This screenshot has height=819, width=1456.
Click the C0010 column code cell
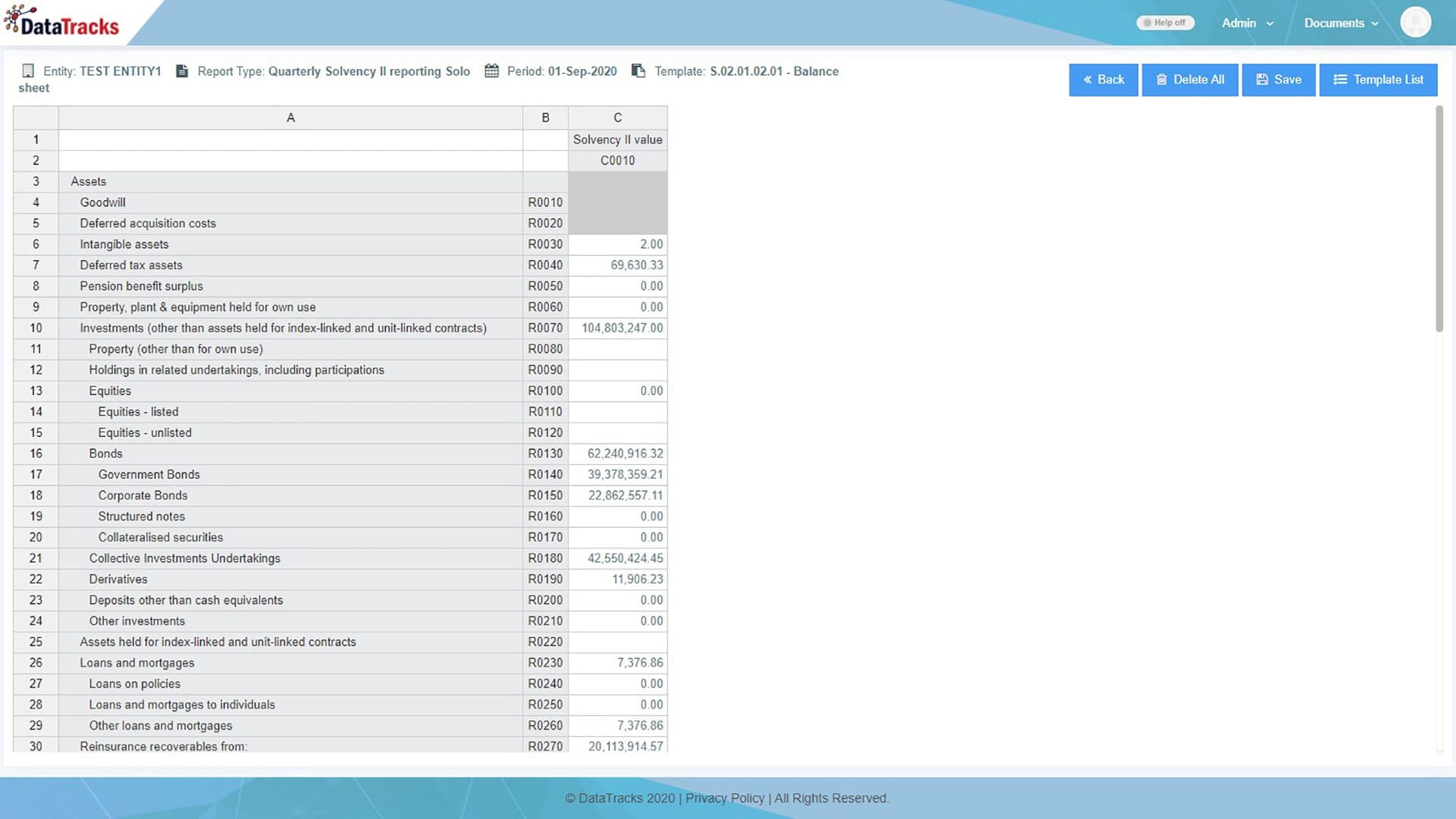618,161
